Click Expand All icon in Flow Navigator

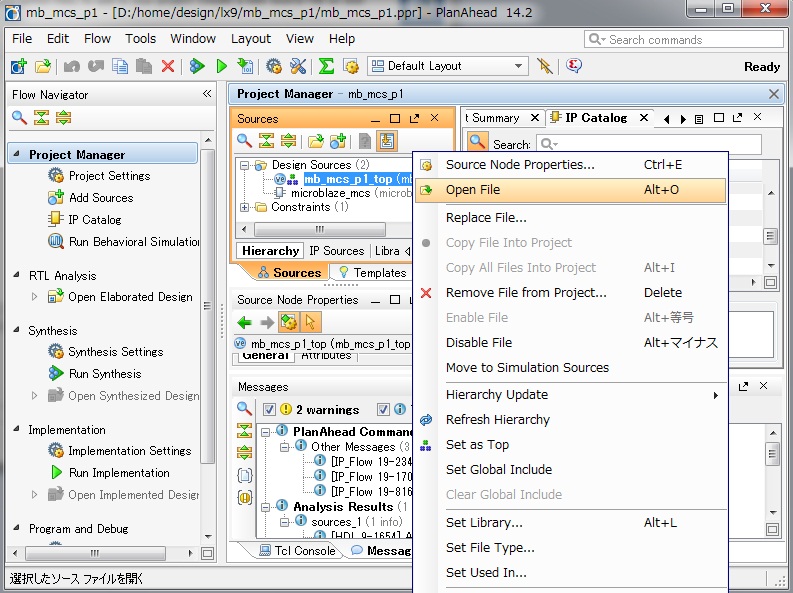click(x=64, y=118)
